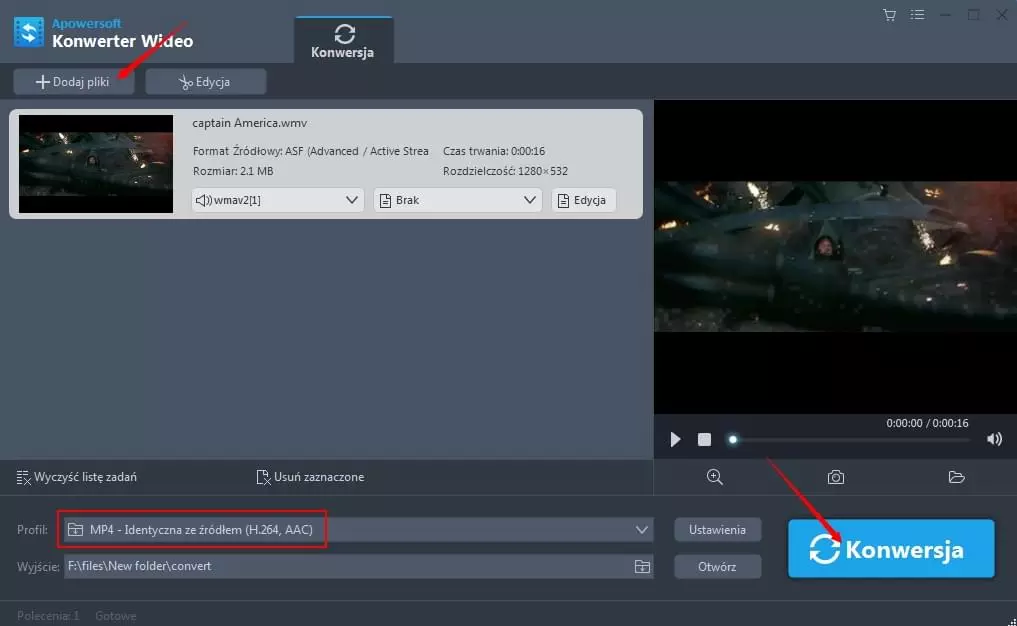
Task: Click the zoom magnifier icon under preview
Action: pos(715,477)
